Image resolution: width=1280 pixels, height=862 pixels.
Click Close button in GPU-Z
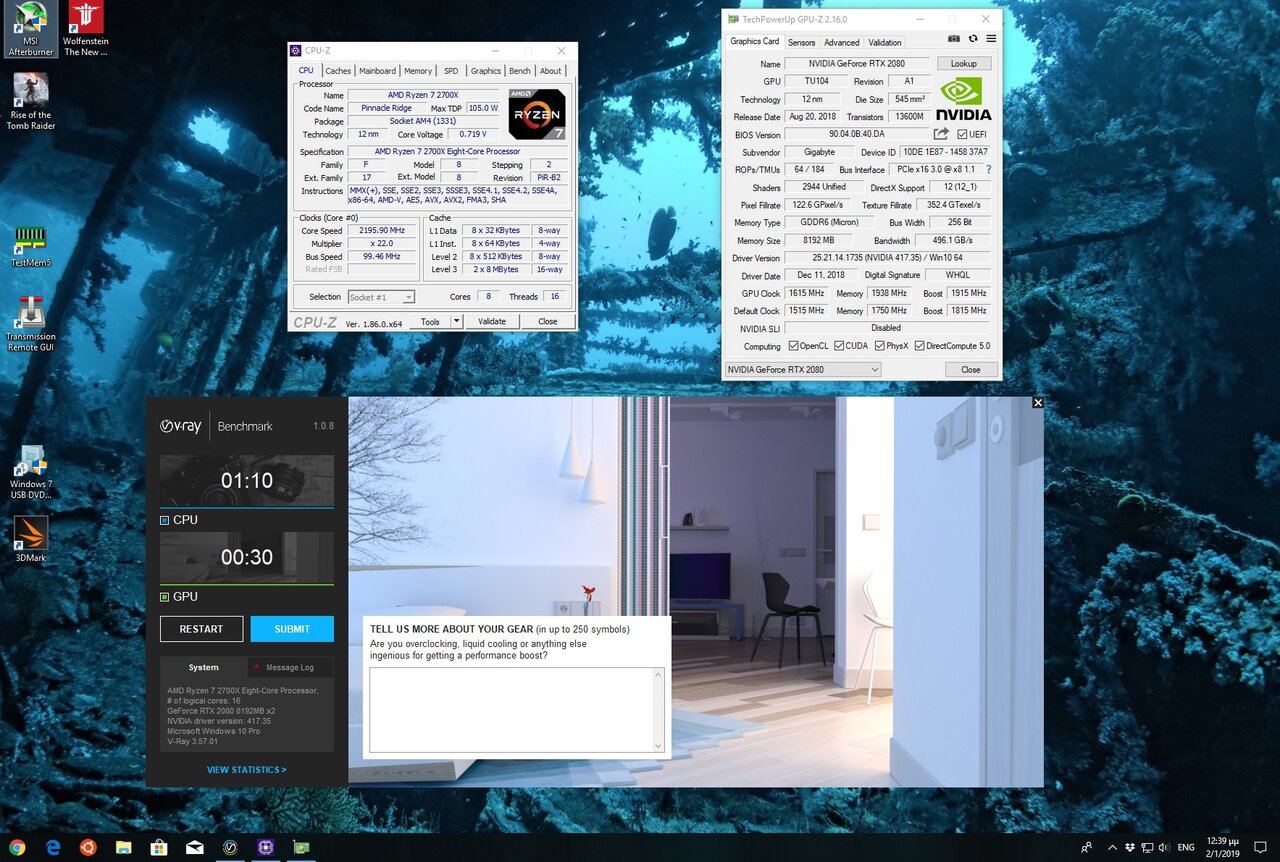point(971,369)
